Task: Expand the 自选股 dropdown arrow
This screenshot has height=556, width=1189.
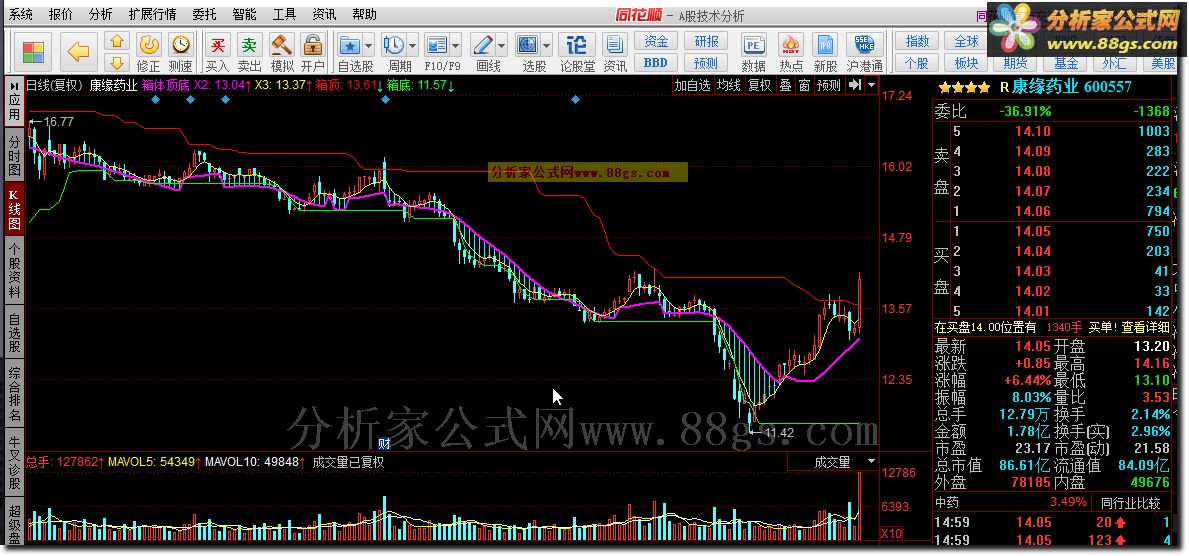Action: click(x=369, y=45)
